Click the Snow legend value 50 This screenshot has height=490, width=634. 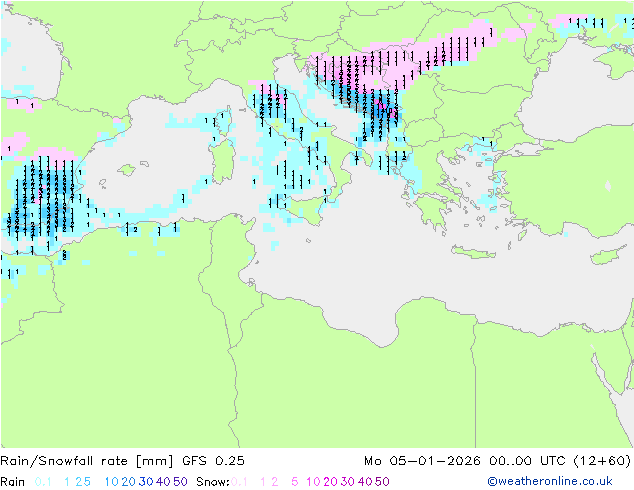coord(382,482)
